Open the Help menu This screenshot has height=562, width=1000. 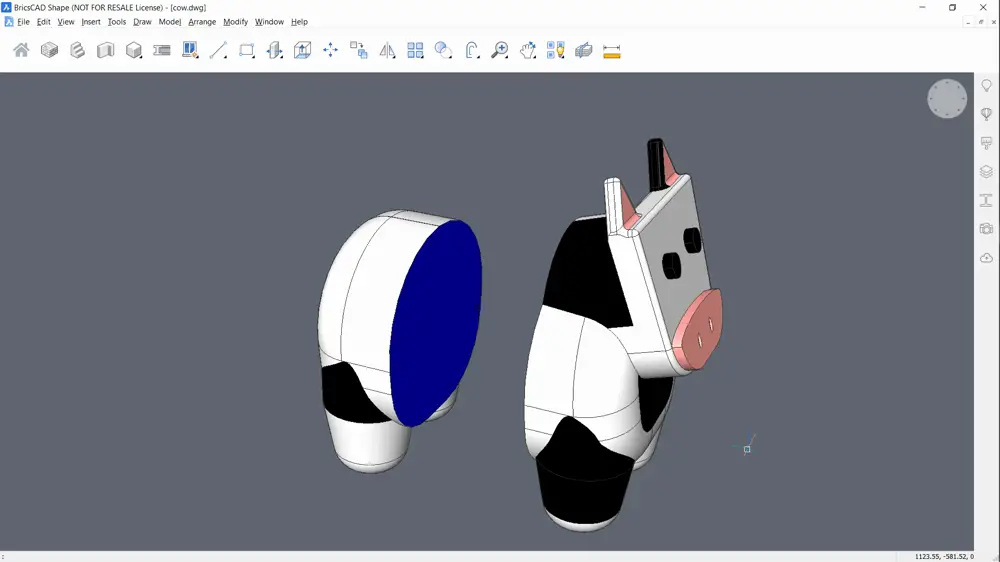pyautogui.click(x=299, y=22)
